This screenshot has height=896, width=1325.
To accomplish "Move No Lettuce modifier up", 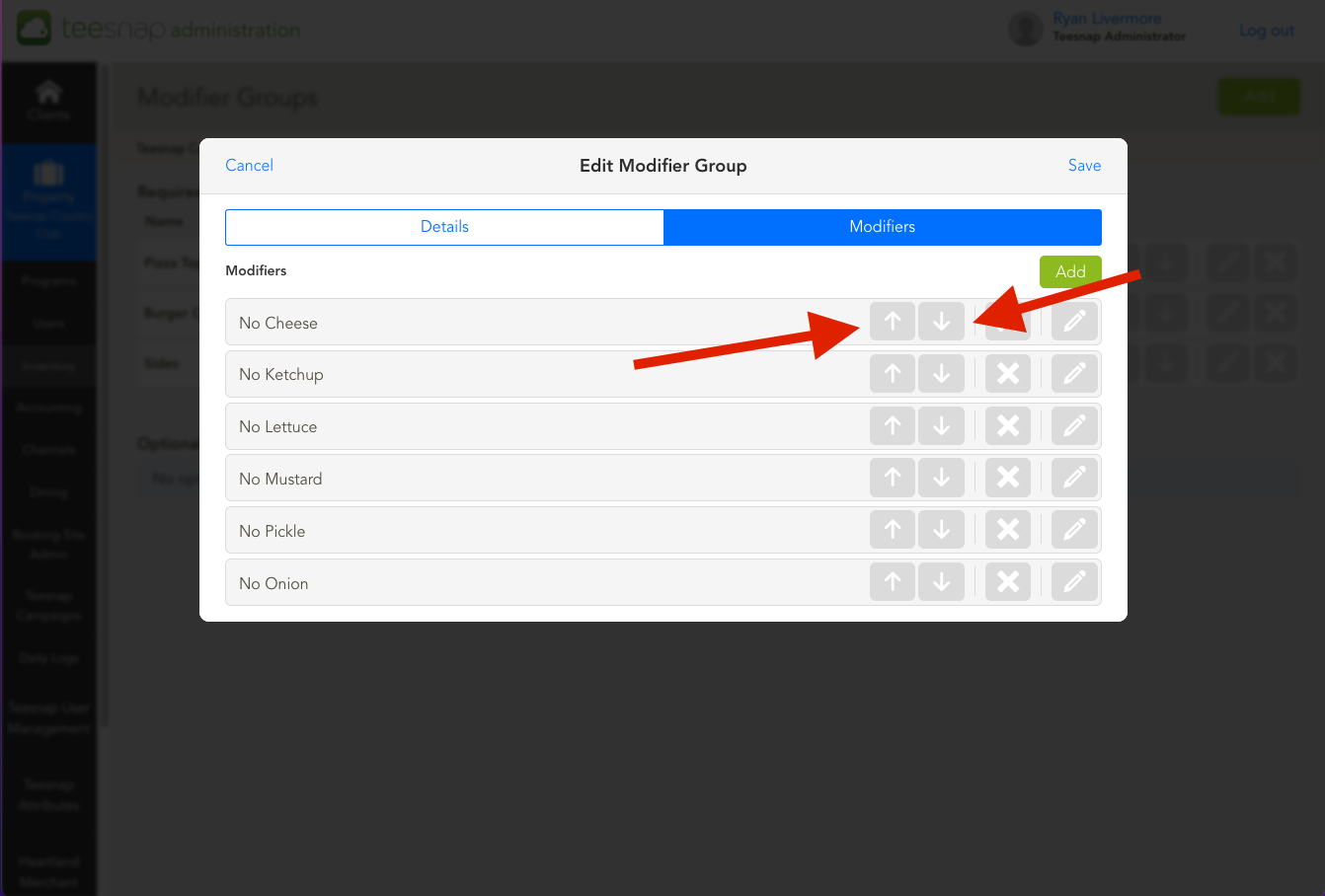I will pos(893,425).
